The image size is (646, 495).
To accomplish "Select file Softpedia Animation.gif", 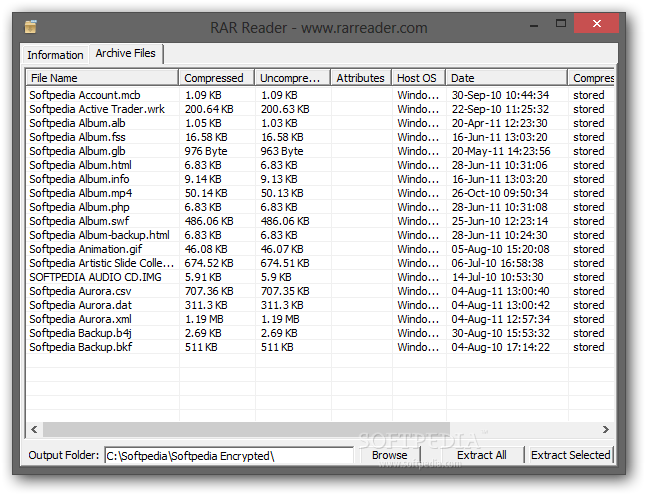I will coord(86,249).
